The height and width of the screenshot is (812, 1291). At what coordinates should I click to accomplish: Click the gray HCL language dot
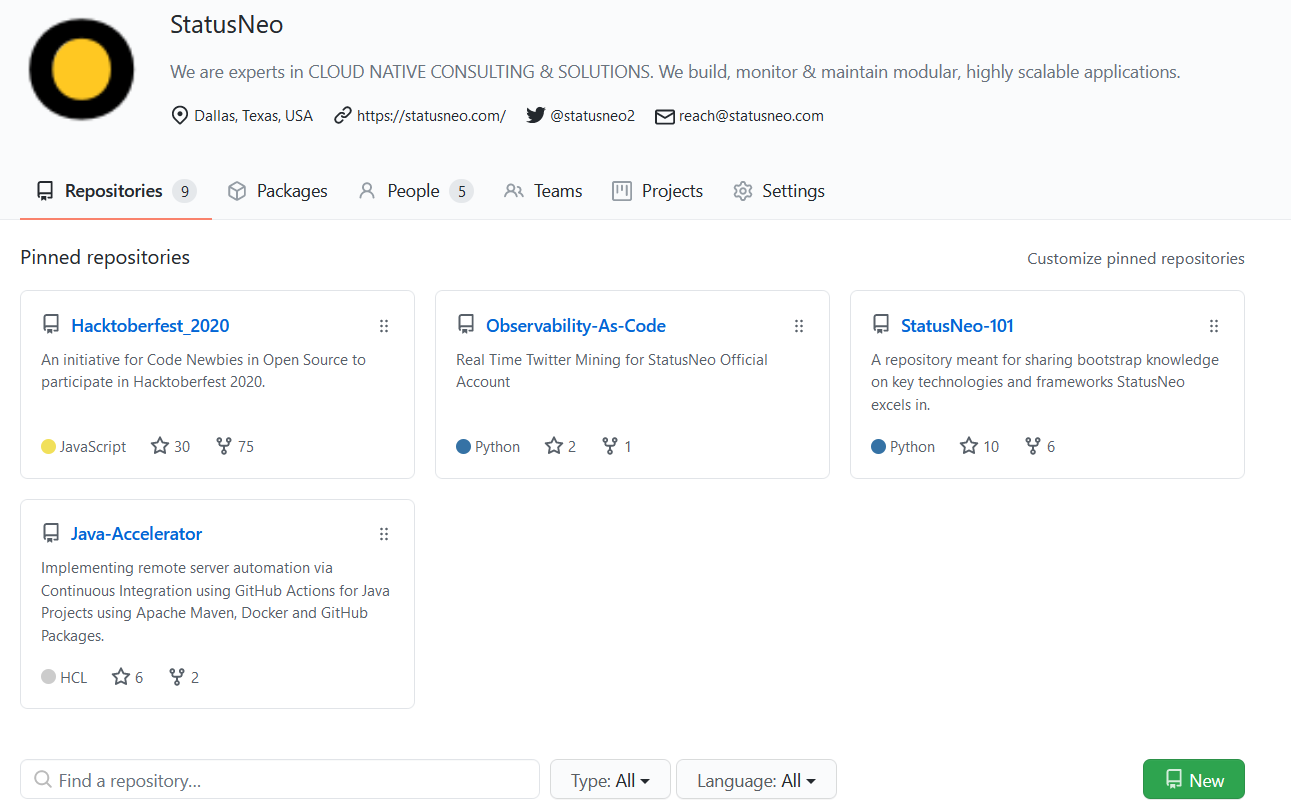(x=48, y=677)
